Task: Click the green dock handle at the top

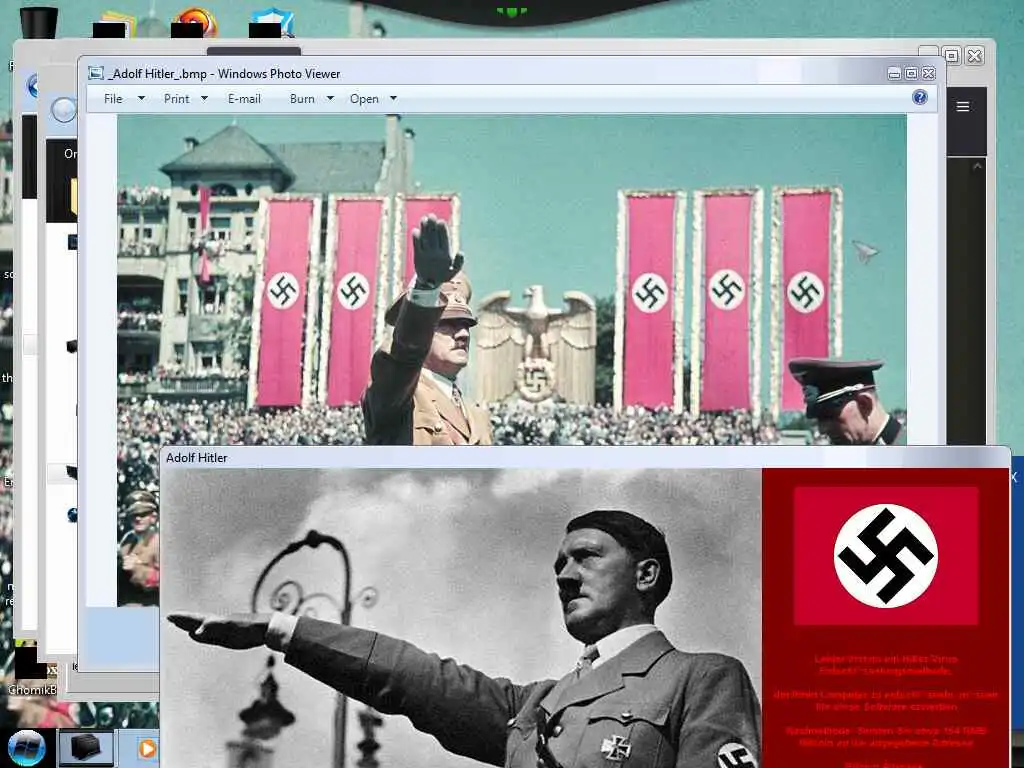Action: pos(511,11)
